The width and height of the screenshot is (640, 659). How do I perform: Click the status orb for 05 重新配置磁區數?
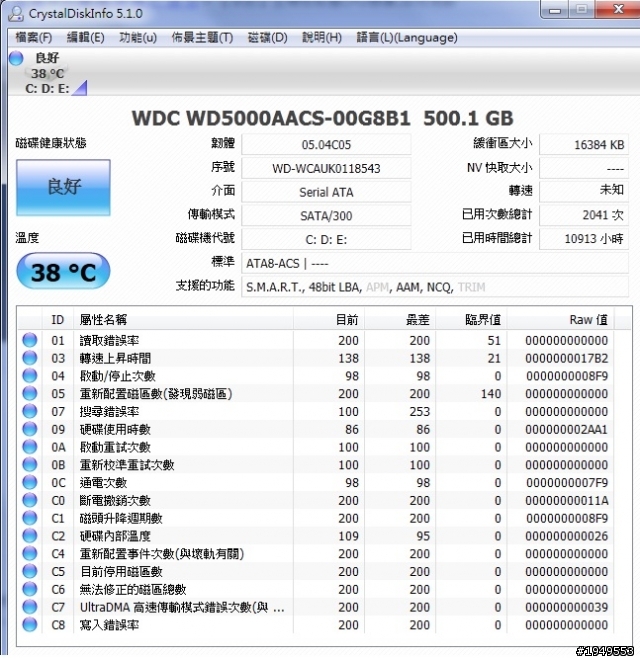point(30,393)
